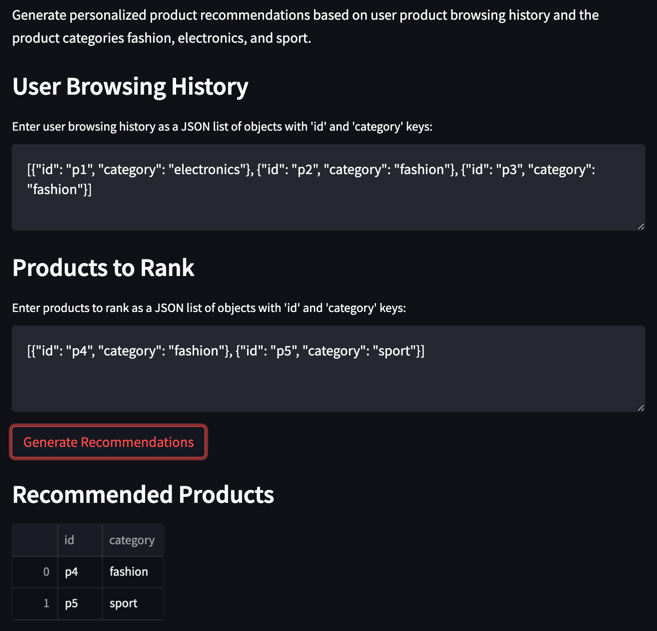657x631 pixels.
Task: Click the Recommended Products heading
Action: [x=143, y=495]
